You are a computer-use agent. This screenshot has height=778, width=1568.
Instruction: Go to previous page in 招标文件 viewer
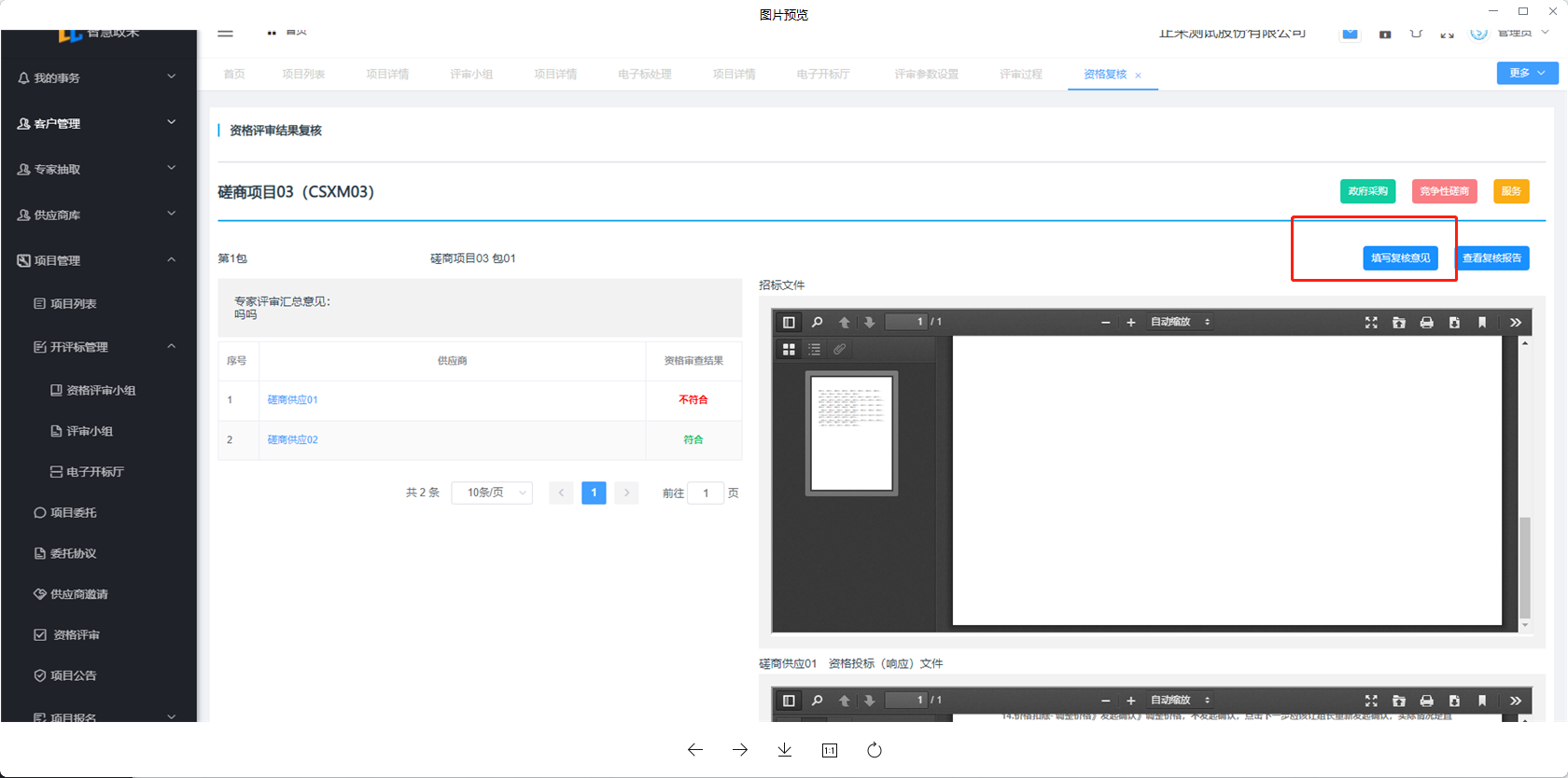click(x=845, y=322)
